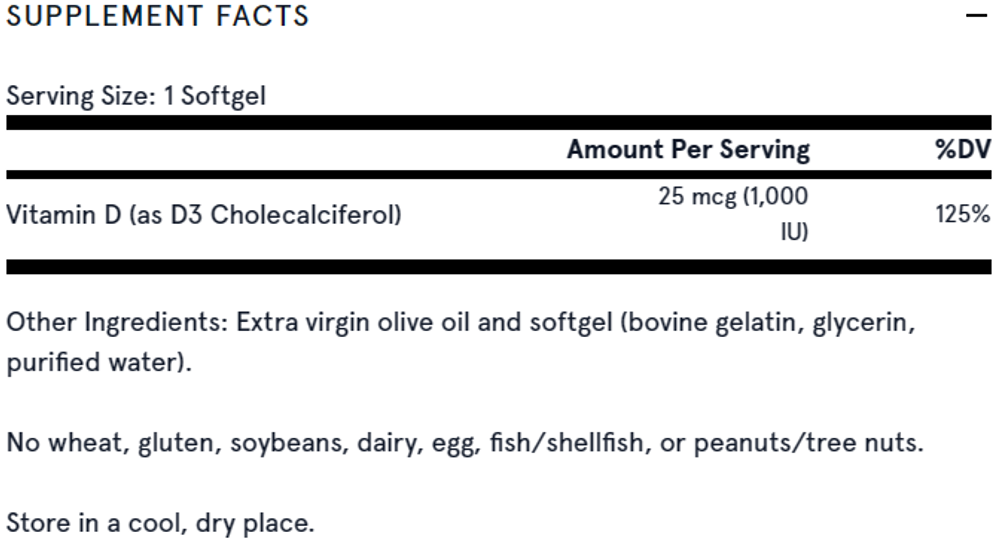1000x554 pixels.
Task: Click the Amount Per Serving column header
Action: click(688, 150)
